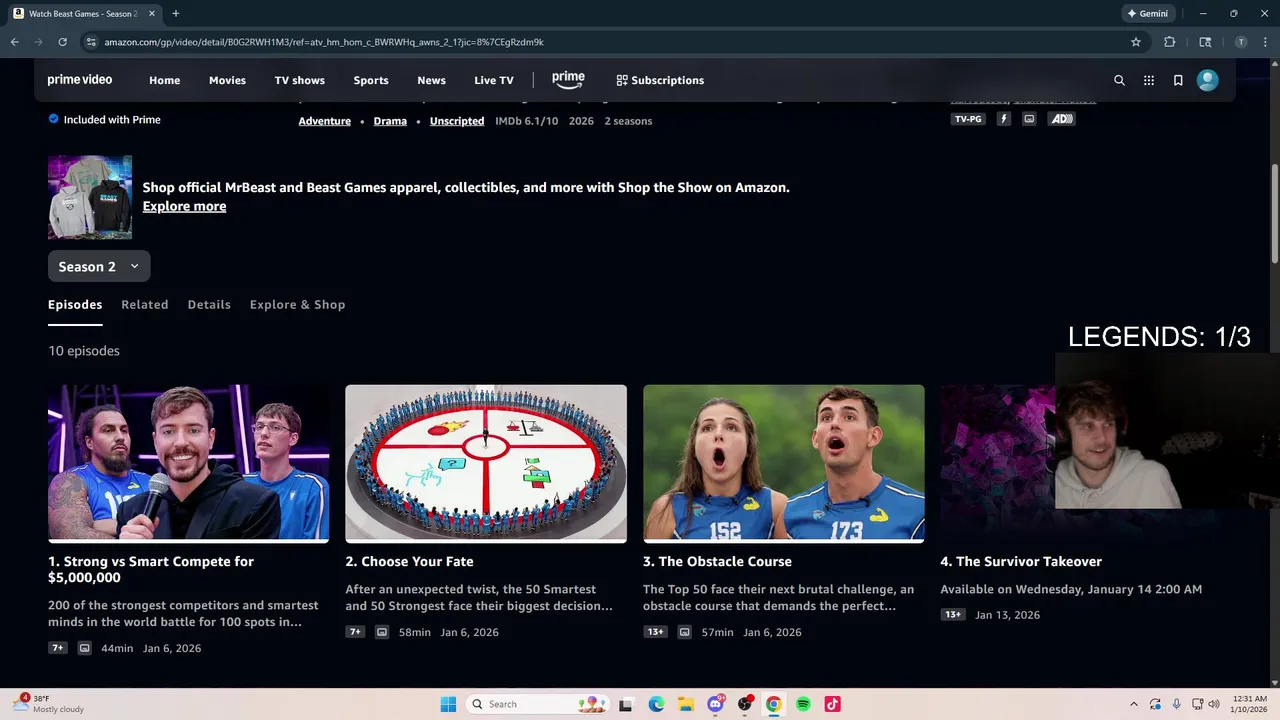Switch to the Details tab
Viewport: 1280px width, 720px height.
click(x=209, y=304)
